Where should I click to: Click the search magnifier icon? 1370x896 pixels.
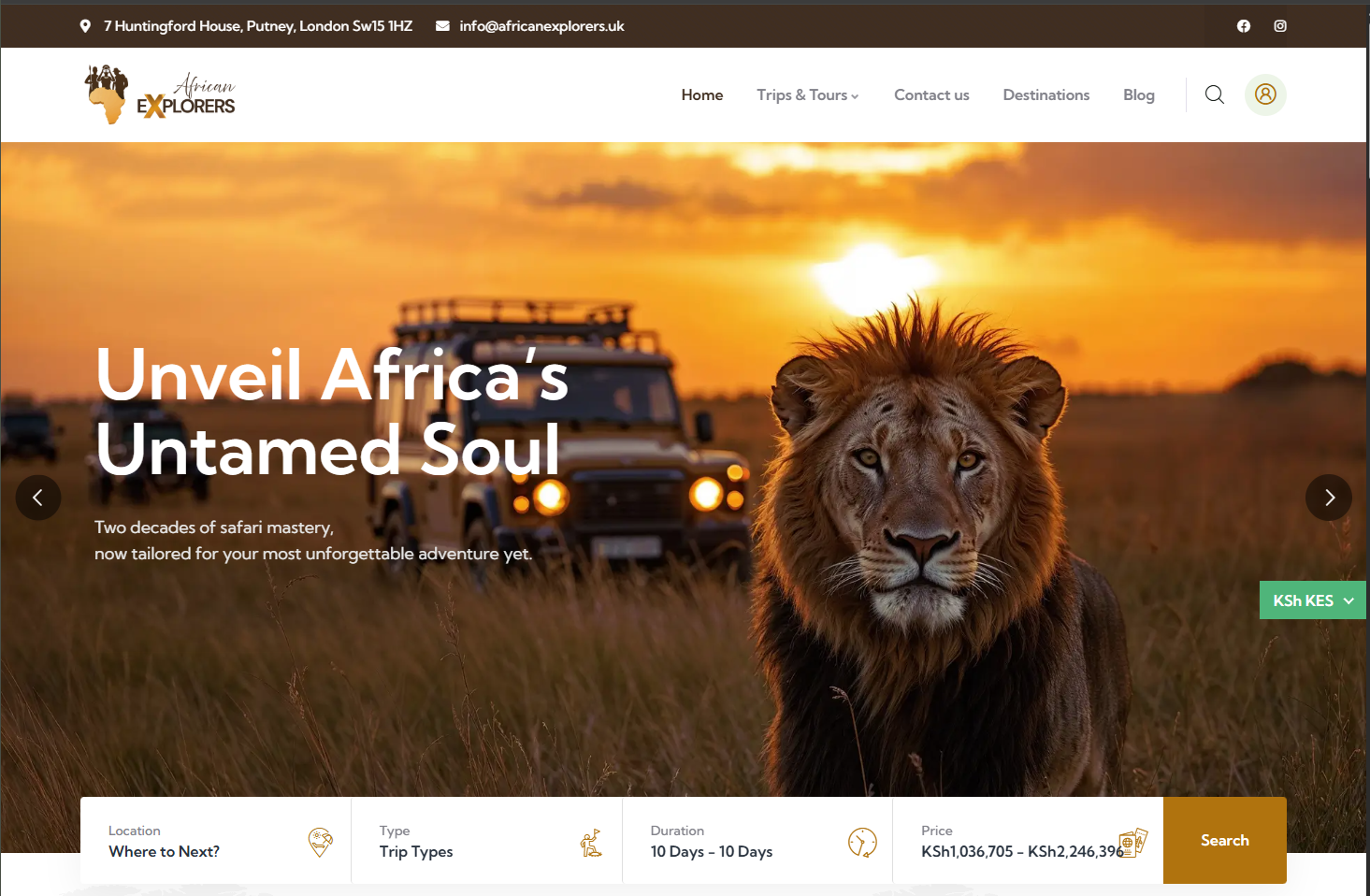[x=1215, y=94]
